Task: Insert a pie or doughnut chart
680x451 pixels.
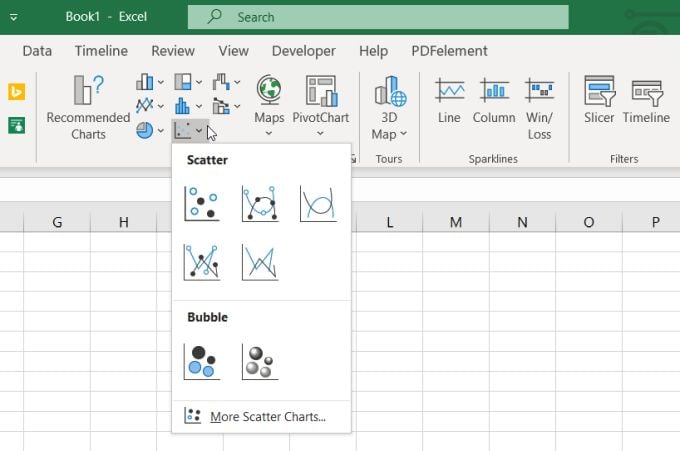Action: coord(144,130)
